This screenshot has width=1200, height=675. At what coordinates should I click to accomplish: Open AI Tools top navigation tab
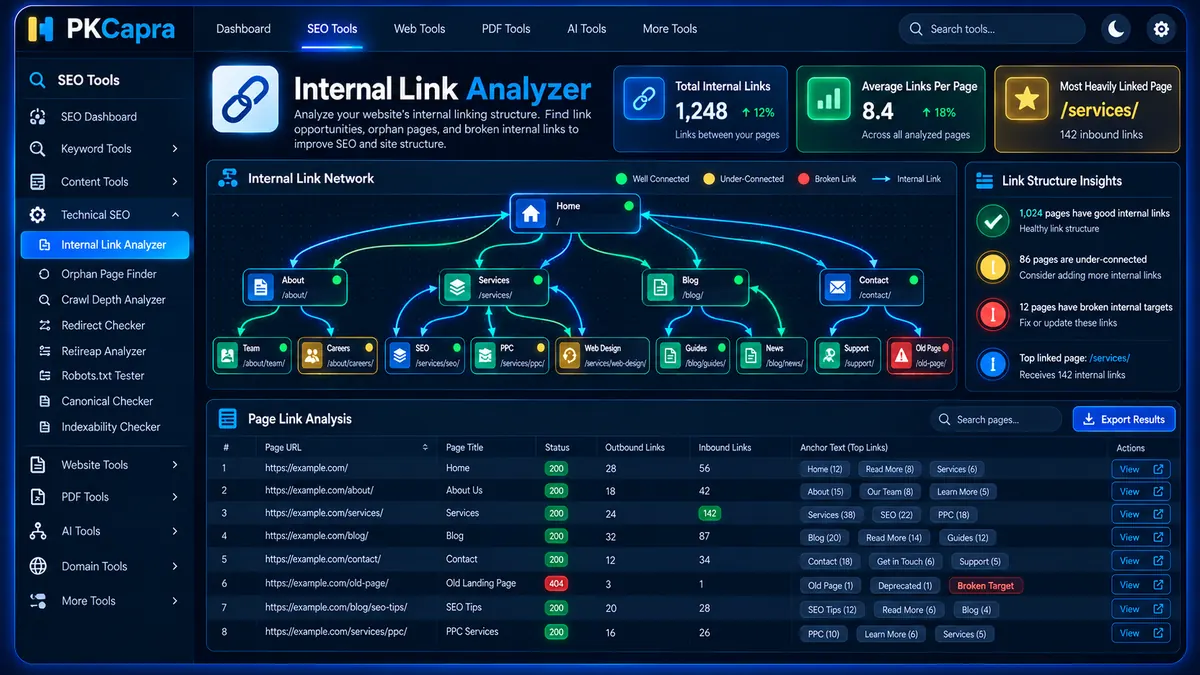point(587,29)
